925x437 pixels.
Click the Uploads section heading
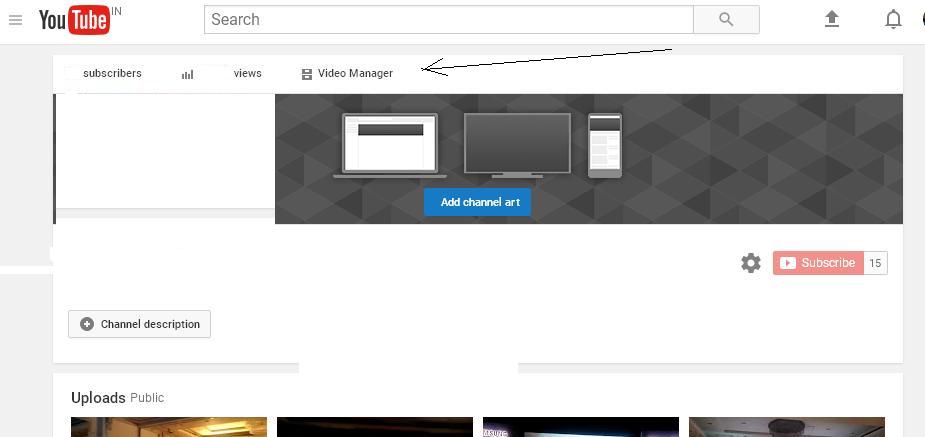(98, 398)
